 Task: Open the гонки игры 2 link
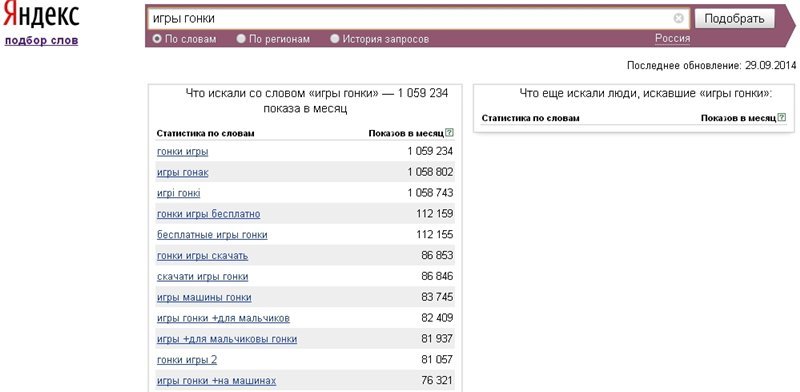point(187,360)
